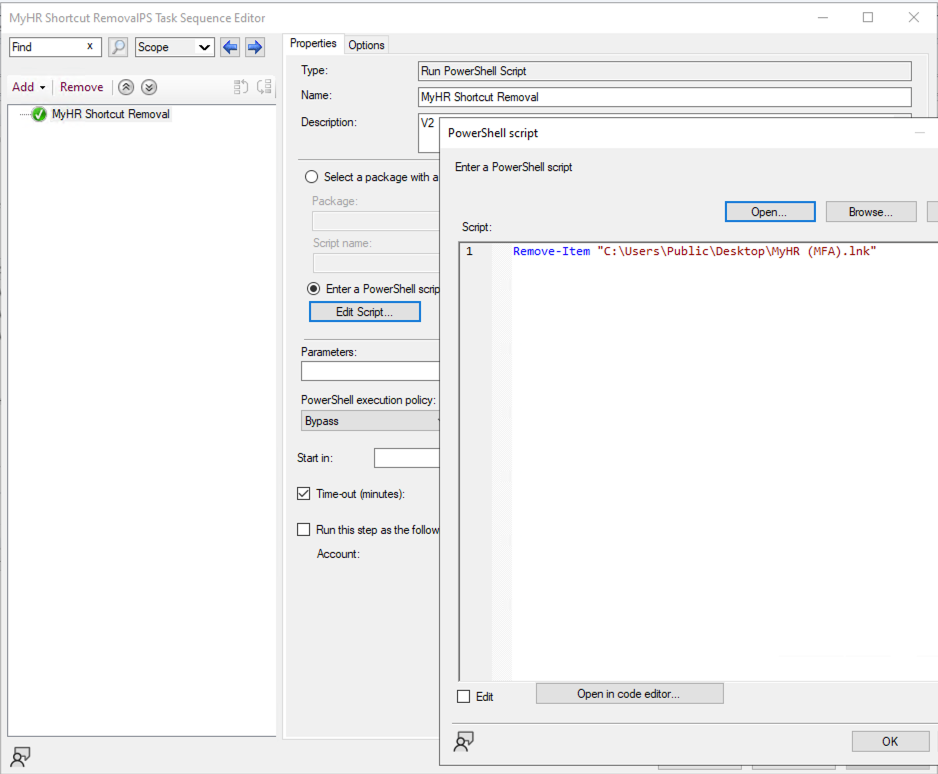
Task: Enable 'Run this step as' account checkbox
Action: click(x=304, y=530)
